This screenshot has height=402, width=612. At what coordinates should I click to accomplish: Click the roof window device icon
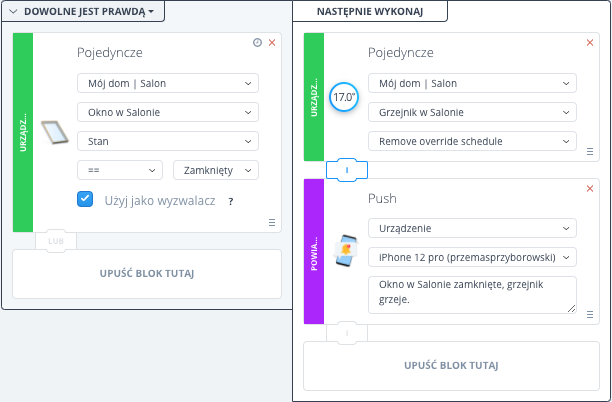tap(55, 132)
